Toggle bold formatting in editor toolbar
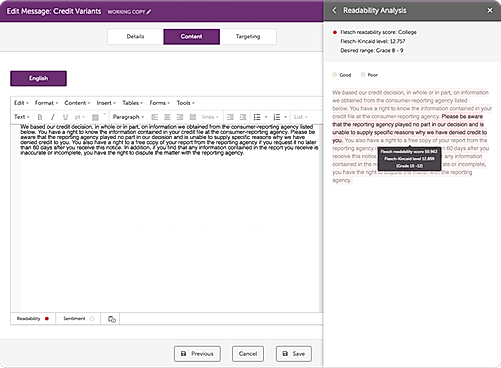This screenshot has width=501, height=368. point(40,117)
